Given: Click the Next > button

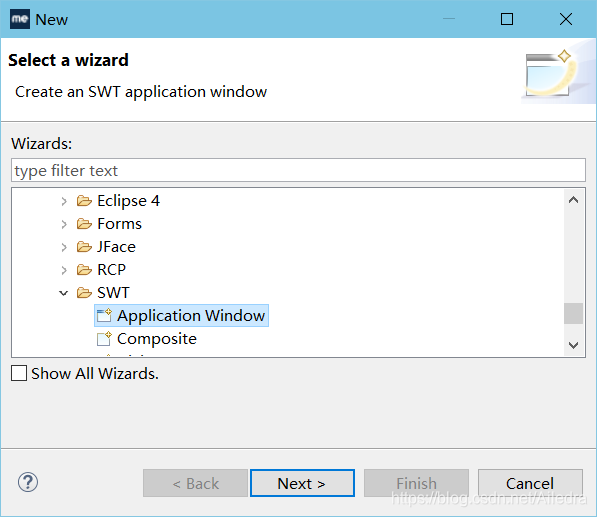Looking at the screenshot, I should tap(302, 483).
